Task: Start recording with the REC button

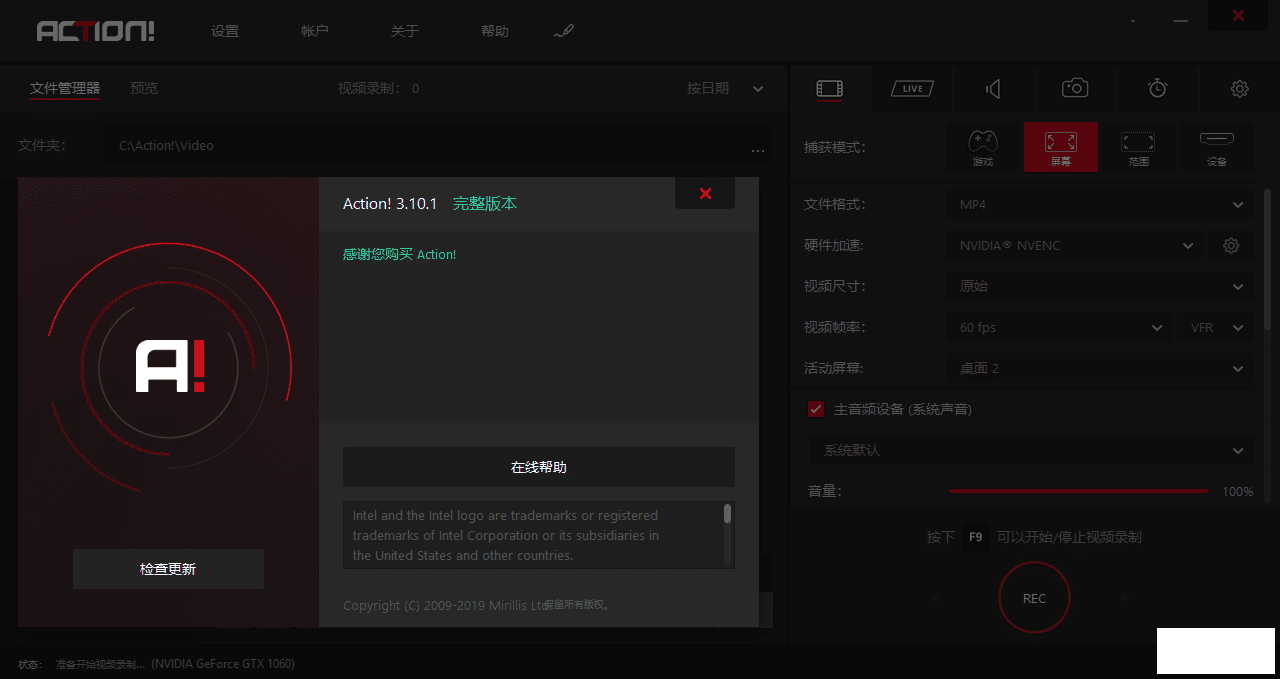Action: pyautogui.click(x=1034, y=598)
